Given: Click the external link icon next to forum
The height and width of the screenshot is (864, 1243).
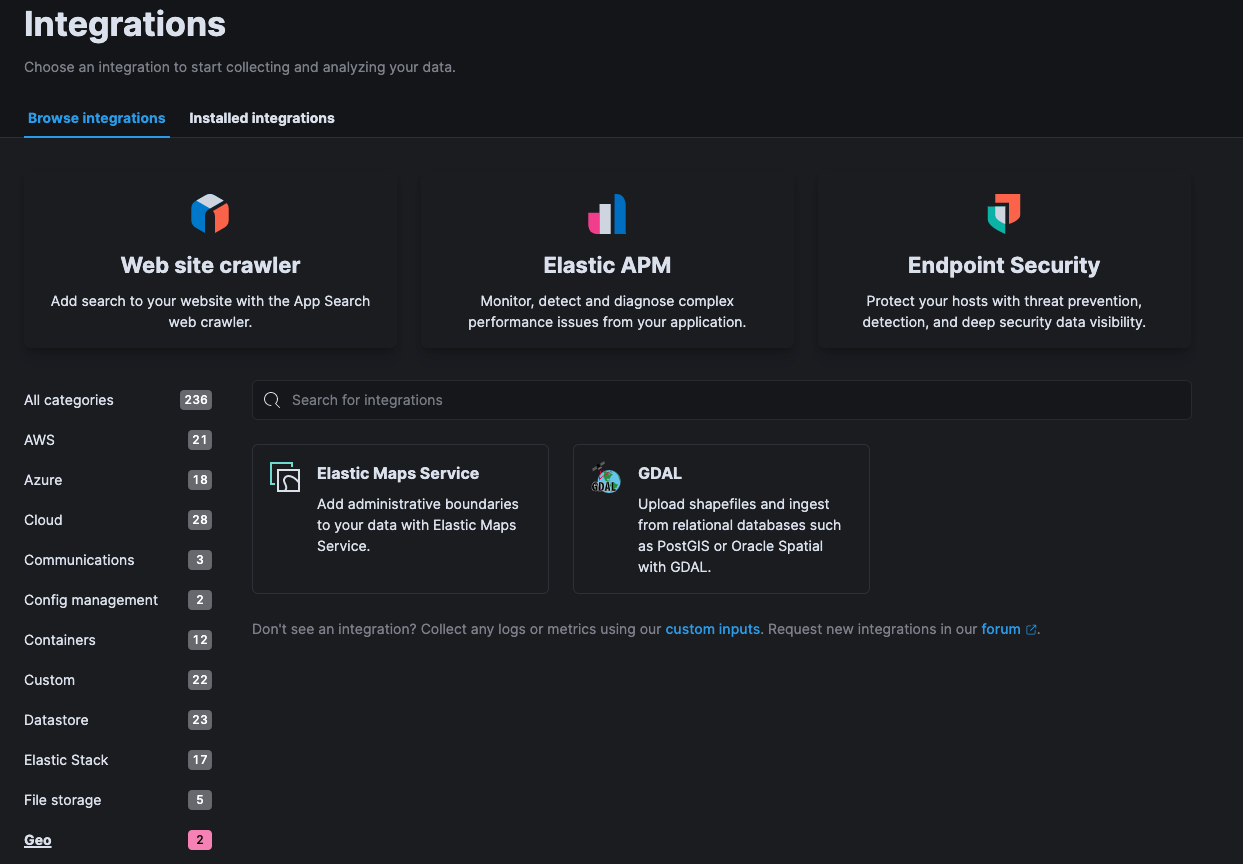Looking at the screenshot, I should click(1031, 630).
